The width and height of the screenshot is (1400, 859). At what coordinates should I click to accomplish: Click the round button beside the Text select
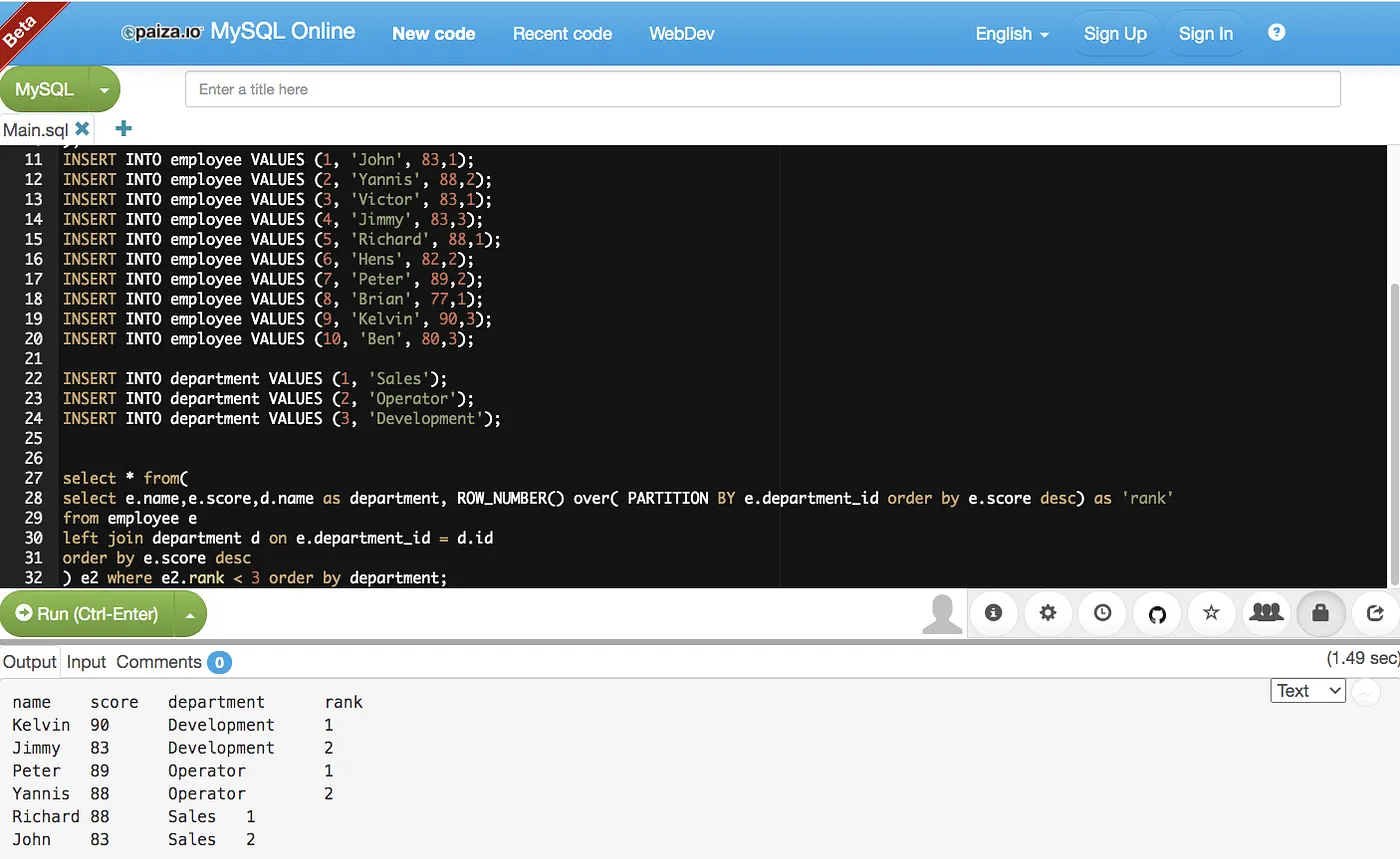pos(1366,691)
